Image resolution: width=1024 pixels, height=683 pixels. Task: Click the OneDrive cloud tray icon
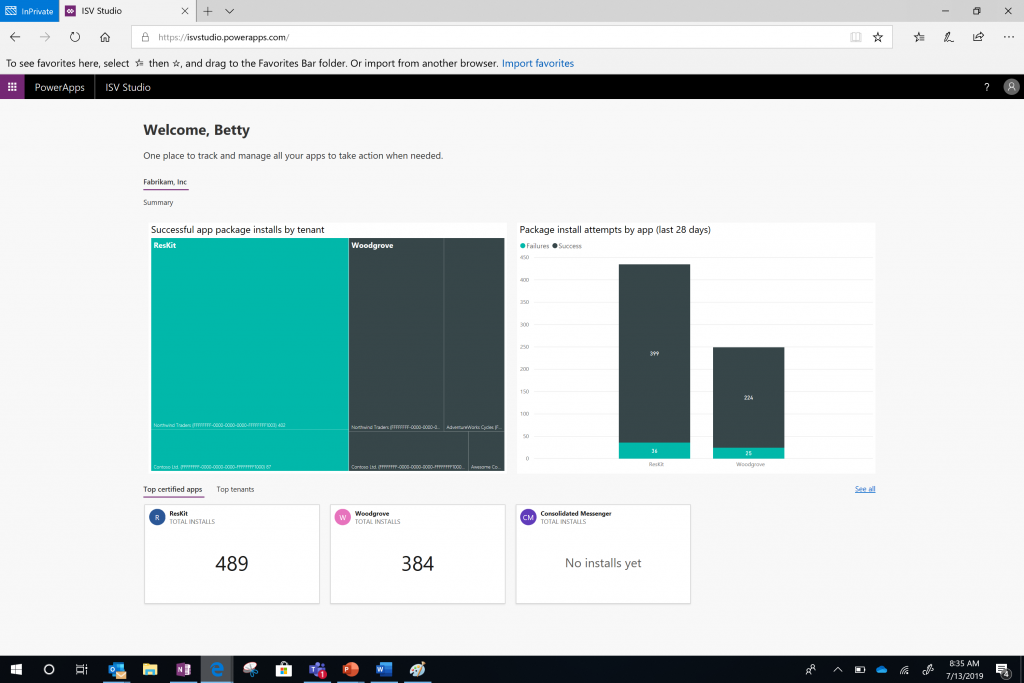pyautogui.click(x=882, y=669)
